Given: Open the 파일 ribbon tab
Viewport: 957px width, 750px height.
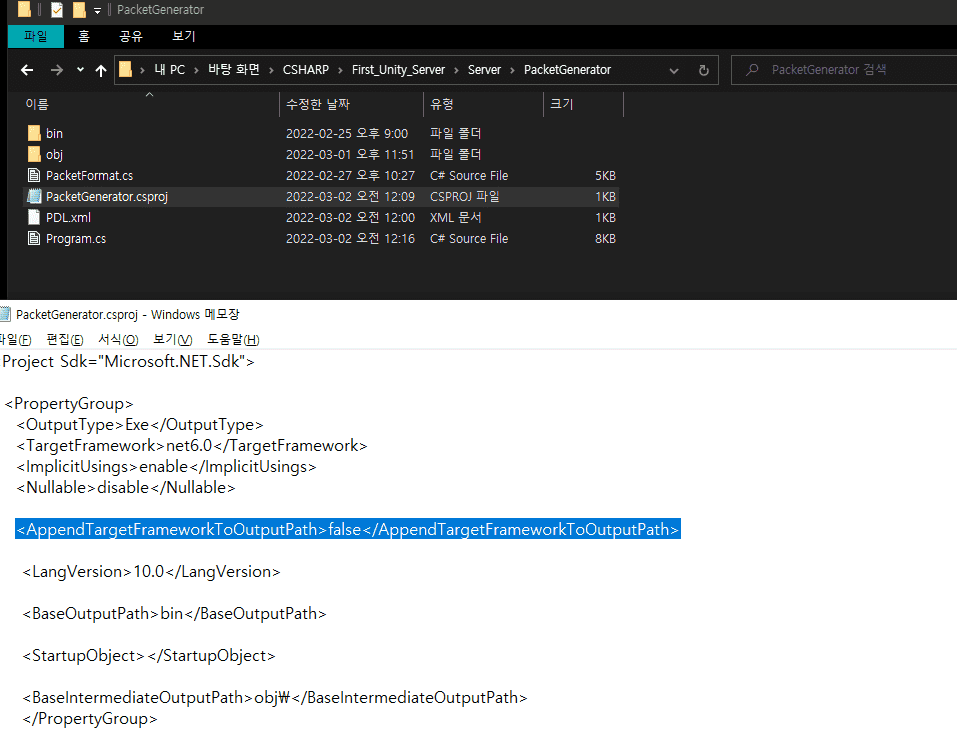Looking at the screenshot, I should point(35,36).
